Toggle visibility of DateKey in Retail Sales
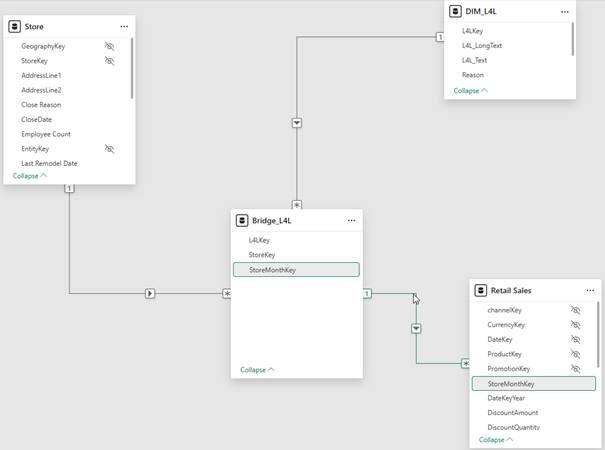The width and height of the screenshot is (605, 450). pos(575,339)
